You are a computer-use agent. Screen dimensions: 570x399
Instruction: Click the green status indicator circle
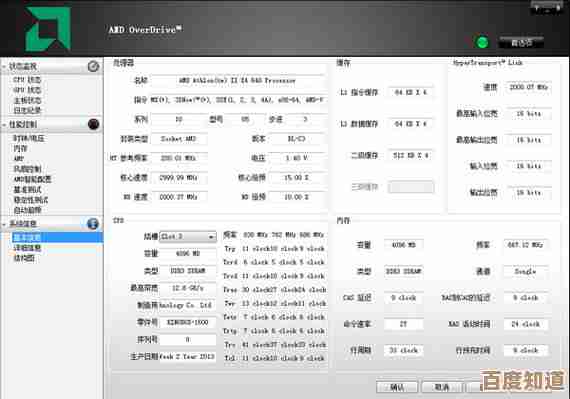482,43
